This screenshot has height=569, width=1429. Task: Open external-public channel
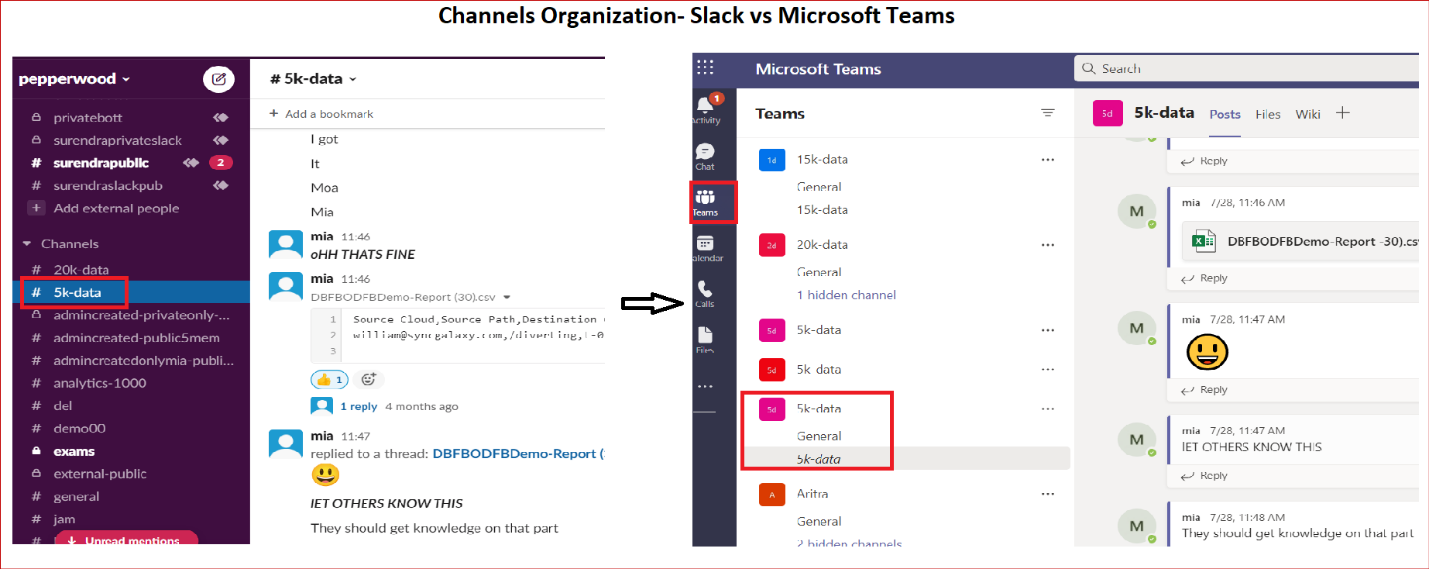coord(100,474)
